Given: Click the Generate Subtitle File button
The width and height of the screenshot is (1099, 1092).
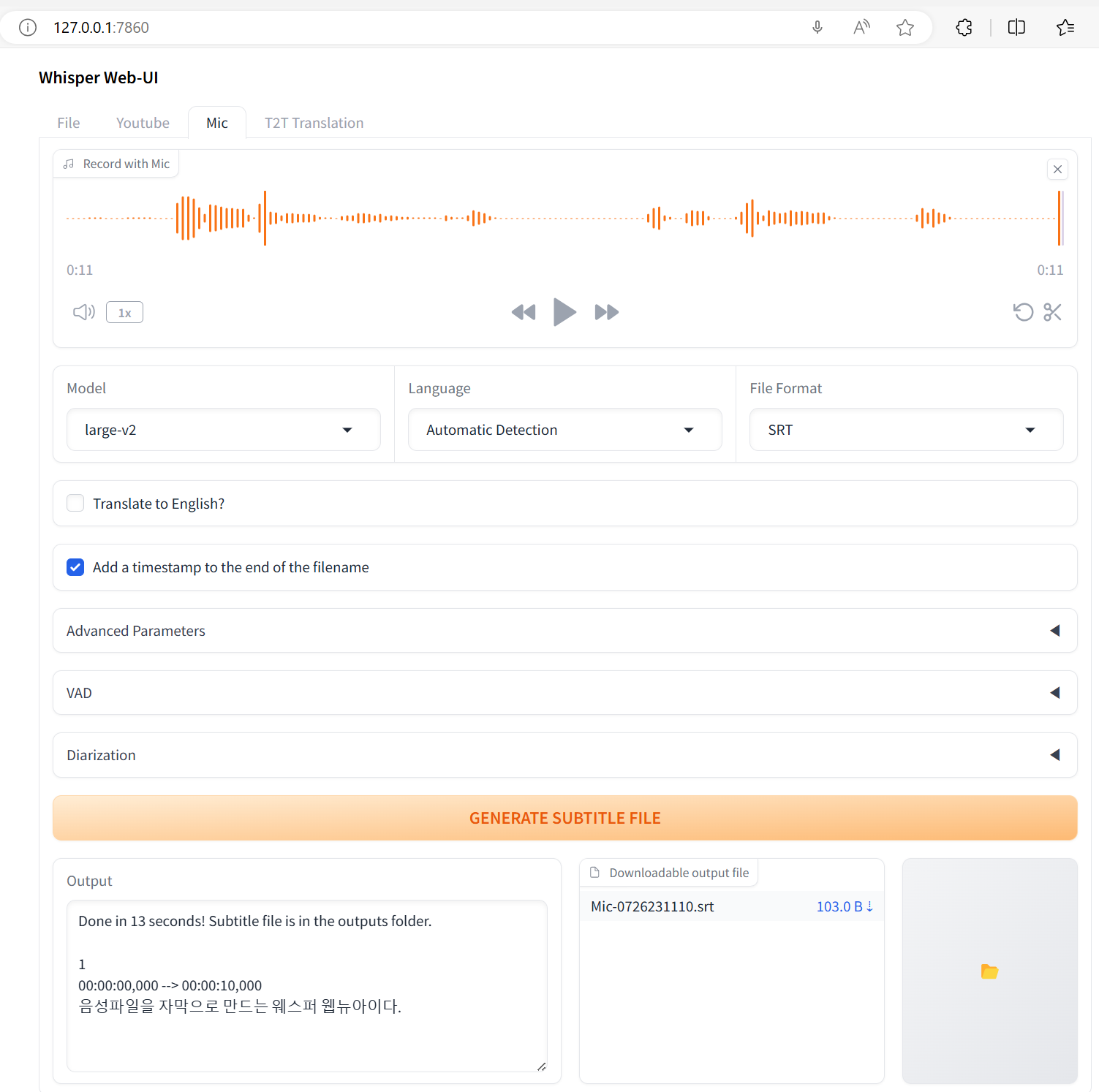Looking at the screenshot, I should (564, 818).
